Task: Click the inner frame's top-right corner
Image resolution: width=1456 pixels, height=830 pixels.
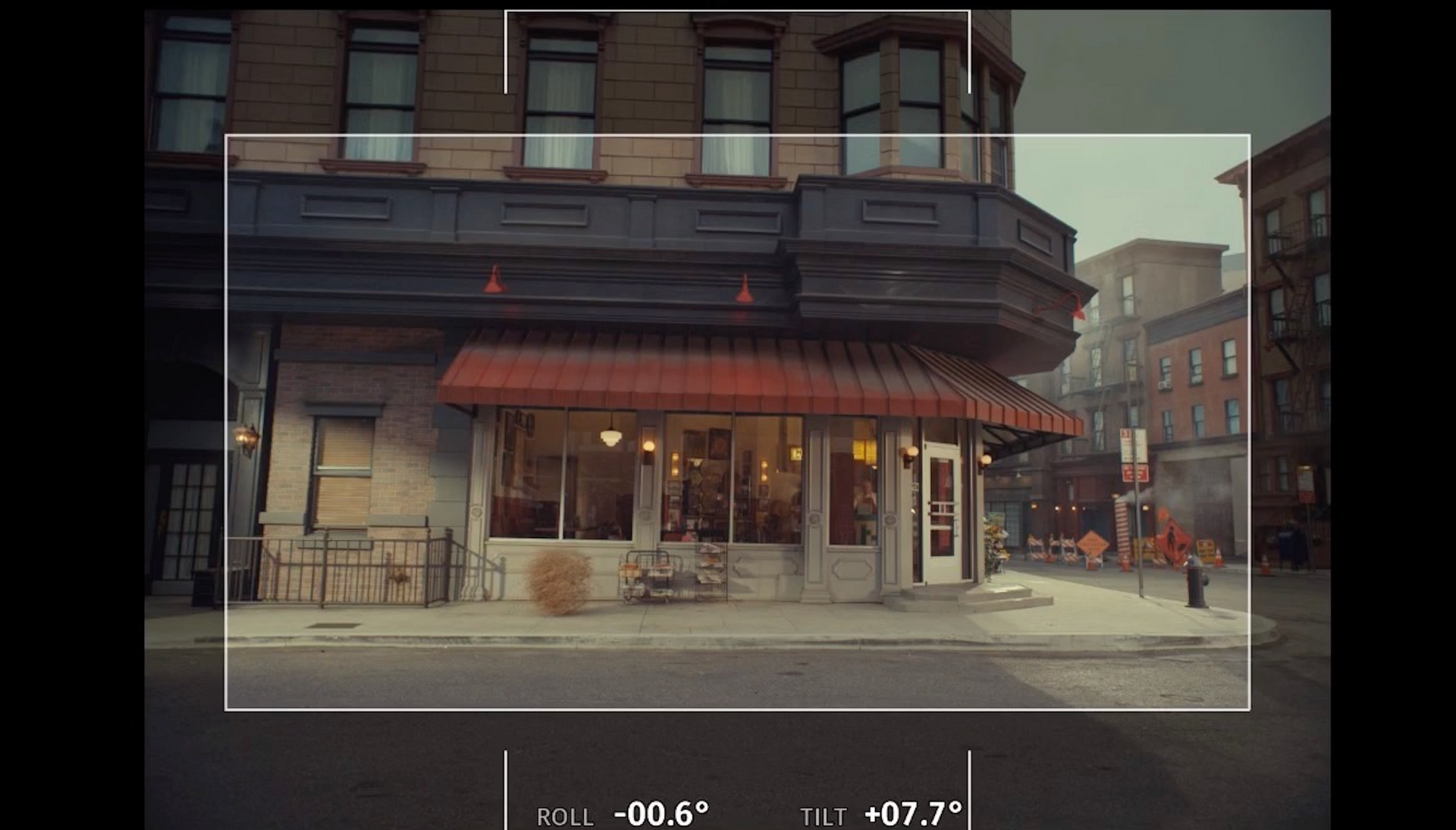Action: point(1249,136)
